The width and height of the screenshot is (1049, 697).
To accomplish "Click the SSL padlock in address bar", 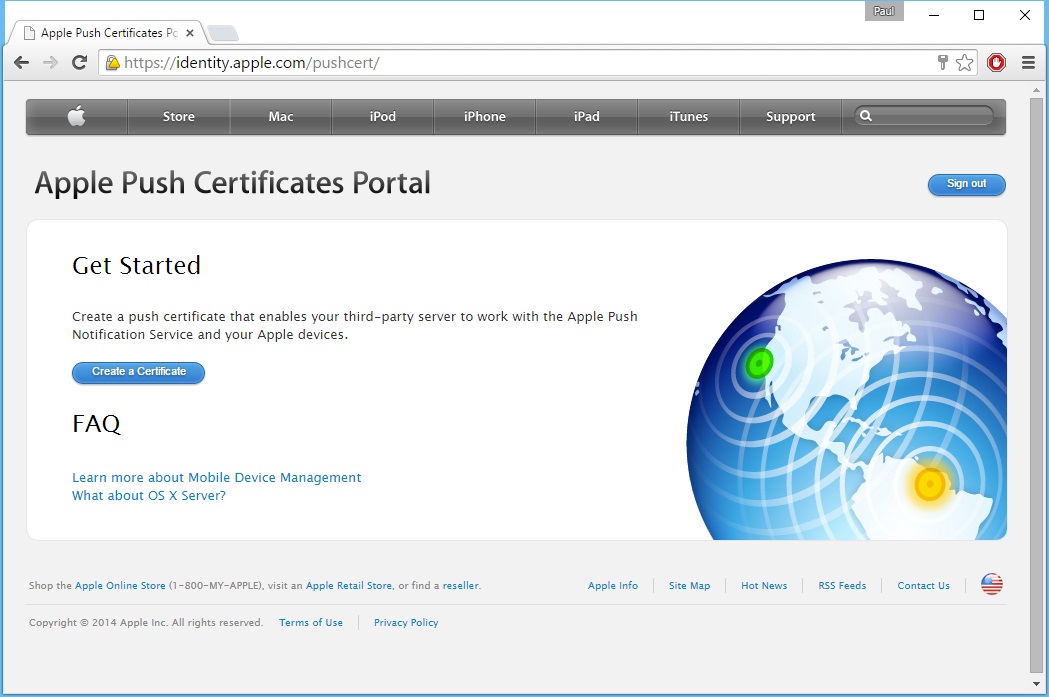I will [113, 63].
